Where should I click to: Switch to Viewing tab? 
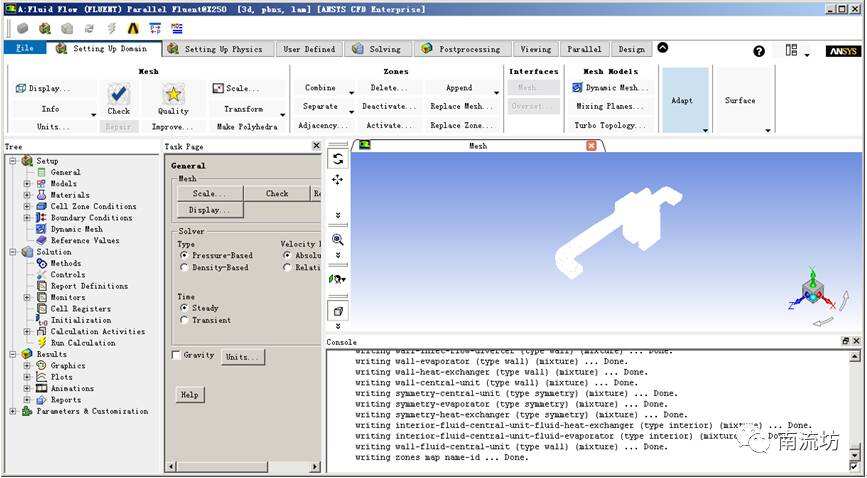point(535,49)
